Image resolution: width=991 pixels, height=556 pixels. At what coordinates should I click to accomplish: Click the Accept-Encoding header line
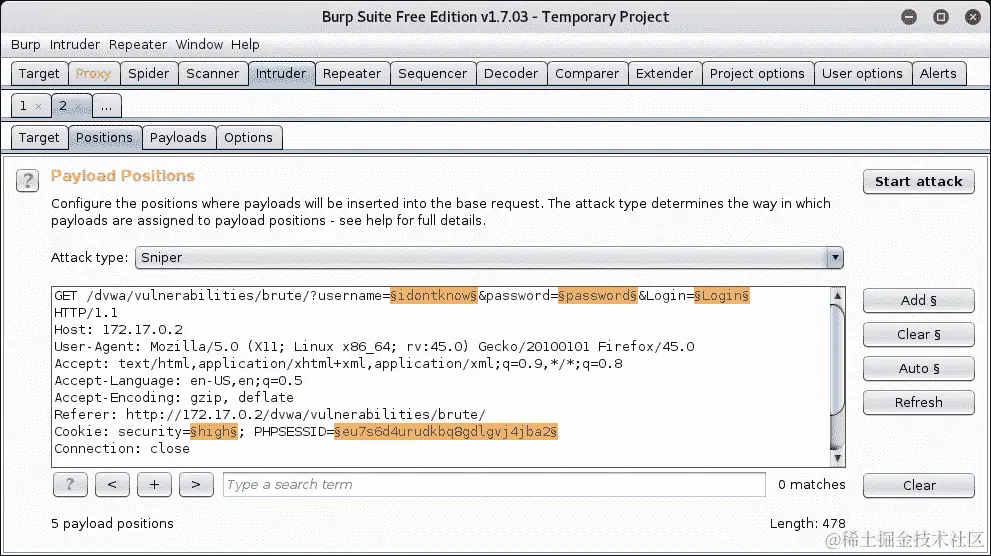click(x=174, y=397)
